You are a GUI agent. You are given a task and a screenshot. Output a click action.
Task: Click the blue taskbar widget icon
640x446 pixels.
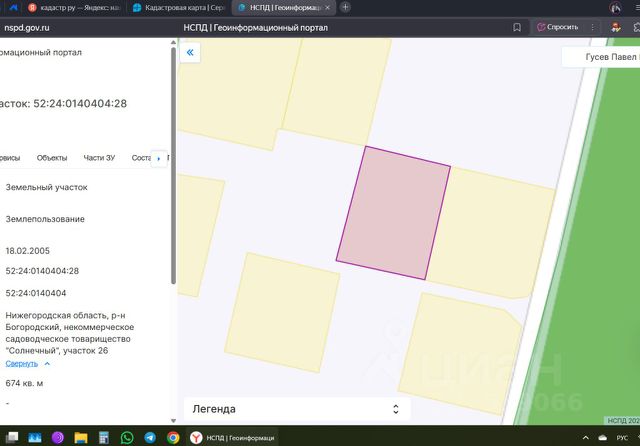pyautogui.click(x=35, y=437)
